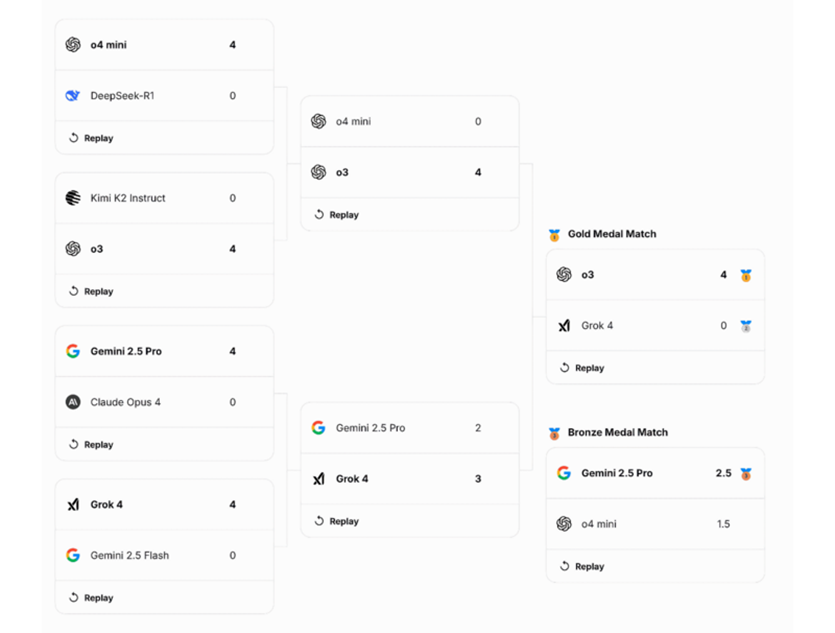Click the Google logo beside Gemini 2.5 Pro in the semifinal
The image size is (835, 633).
click(318, 428)
